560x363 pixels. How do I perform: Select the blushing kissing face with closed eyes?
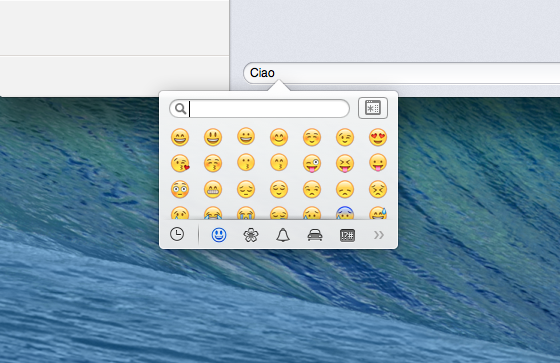click(213, 163)
